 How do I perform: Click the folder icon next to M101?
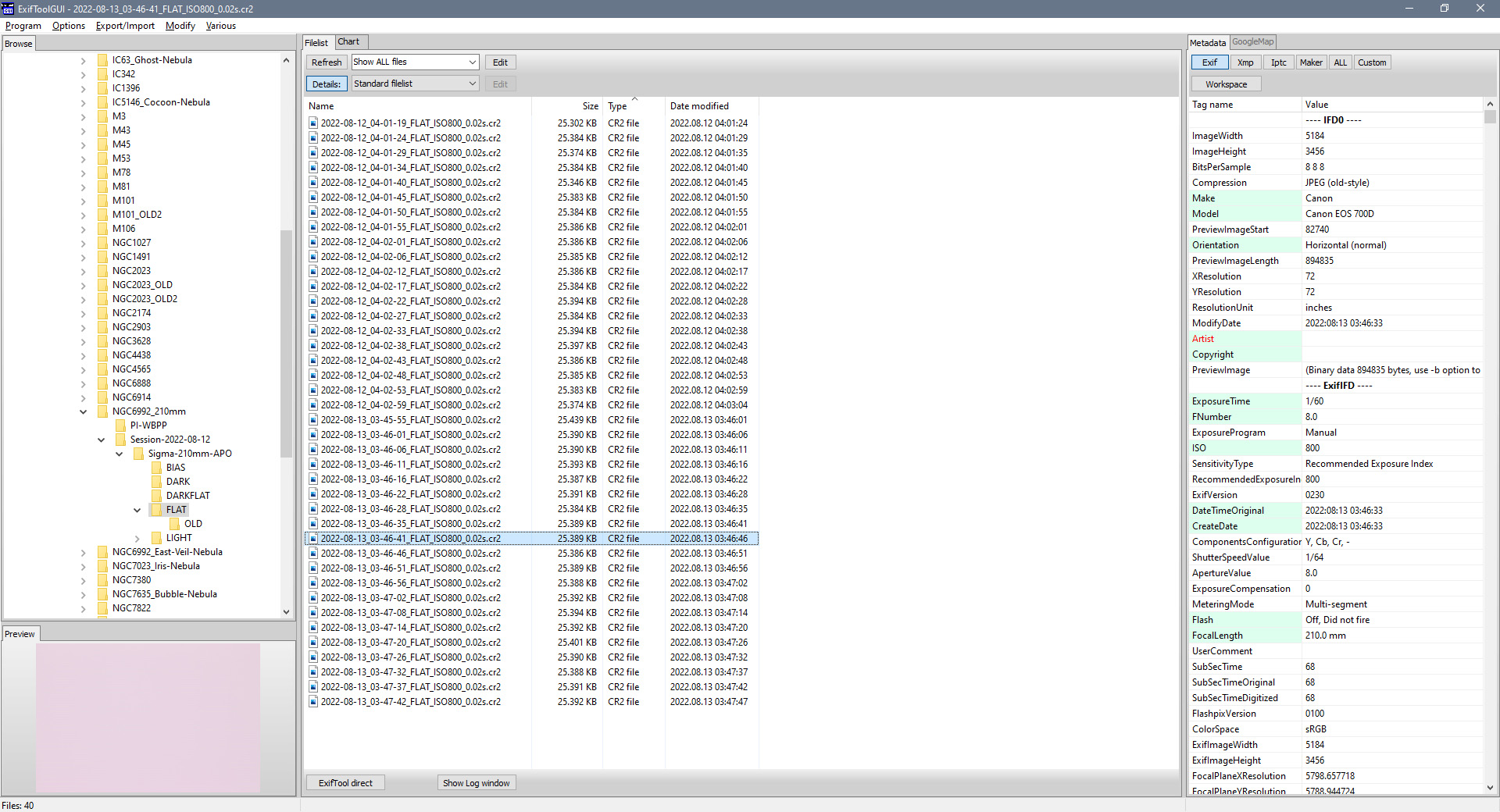tap(102, 201)
